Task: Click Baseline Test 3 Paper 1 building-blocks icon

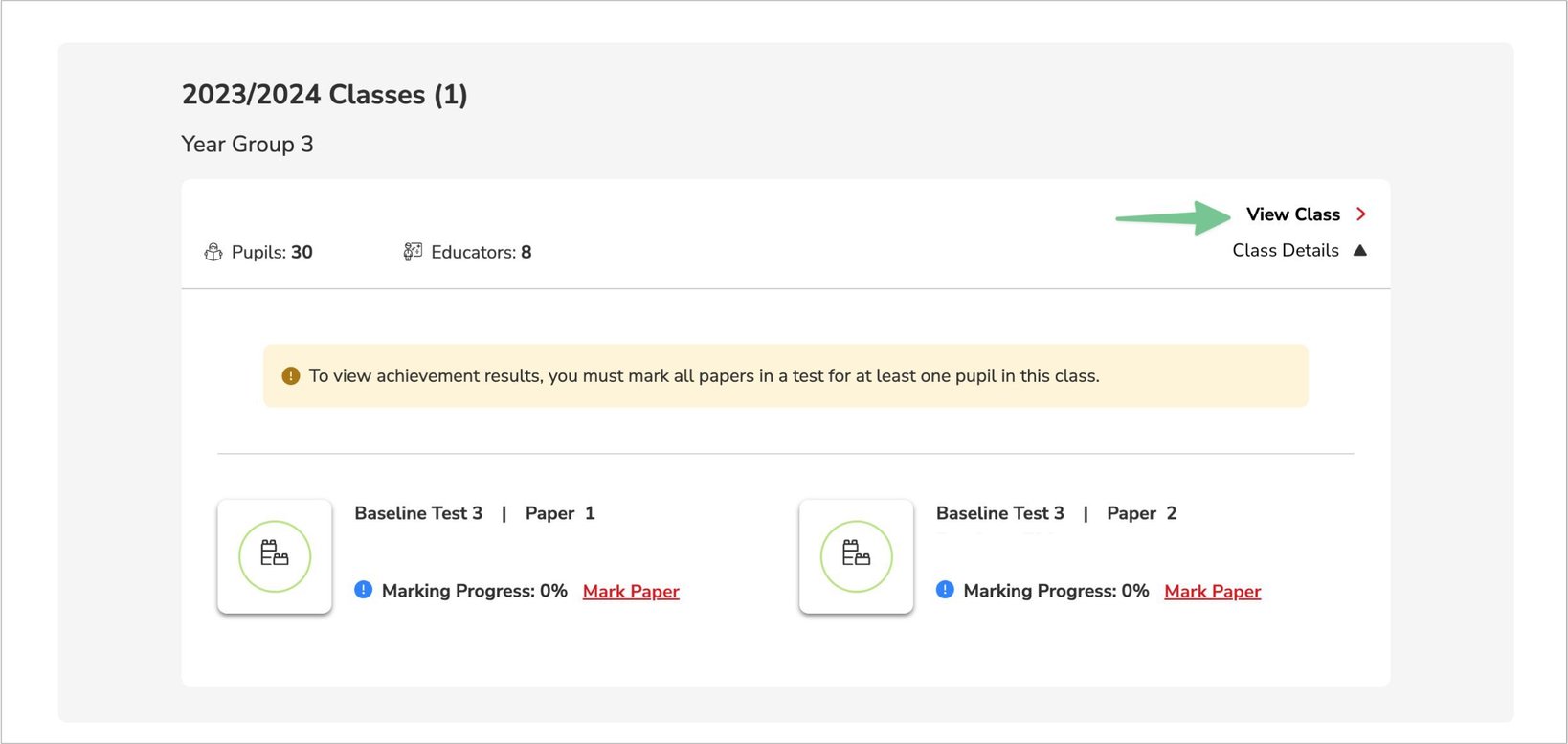Action: 275,556
